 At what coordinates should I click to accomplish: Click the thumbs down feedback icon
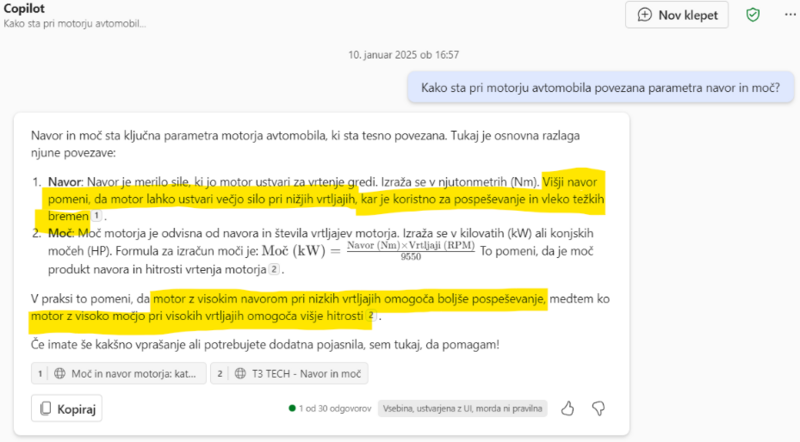(599, 408)
